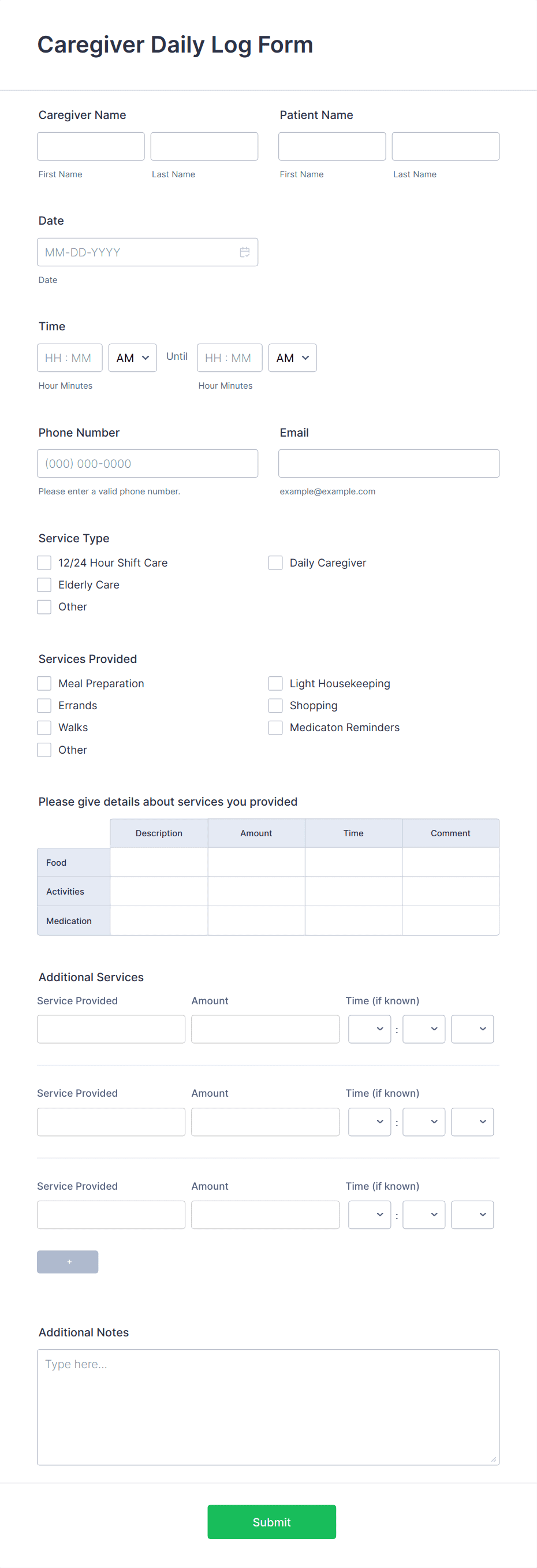Enable the Daily Caregiver checkbox
The image size is (537, 1568).
[275, 563]
